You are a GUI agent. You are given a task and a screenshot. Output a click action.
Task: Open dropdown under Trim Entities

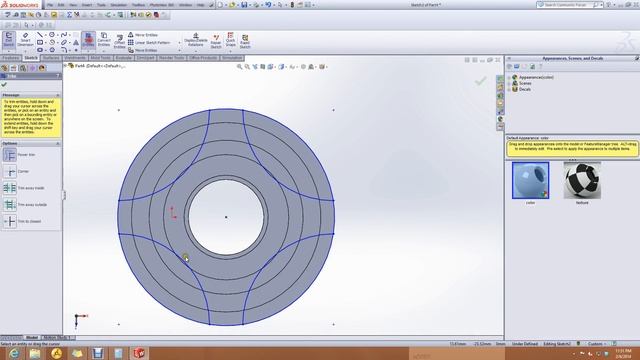coord(88,51)
